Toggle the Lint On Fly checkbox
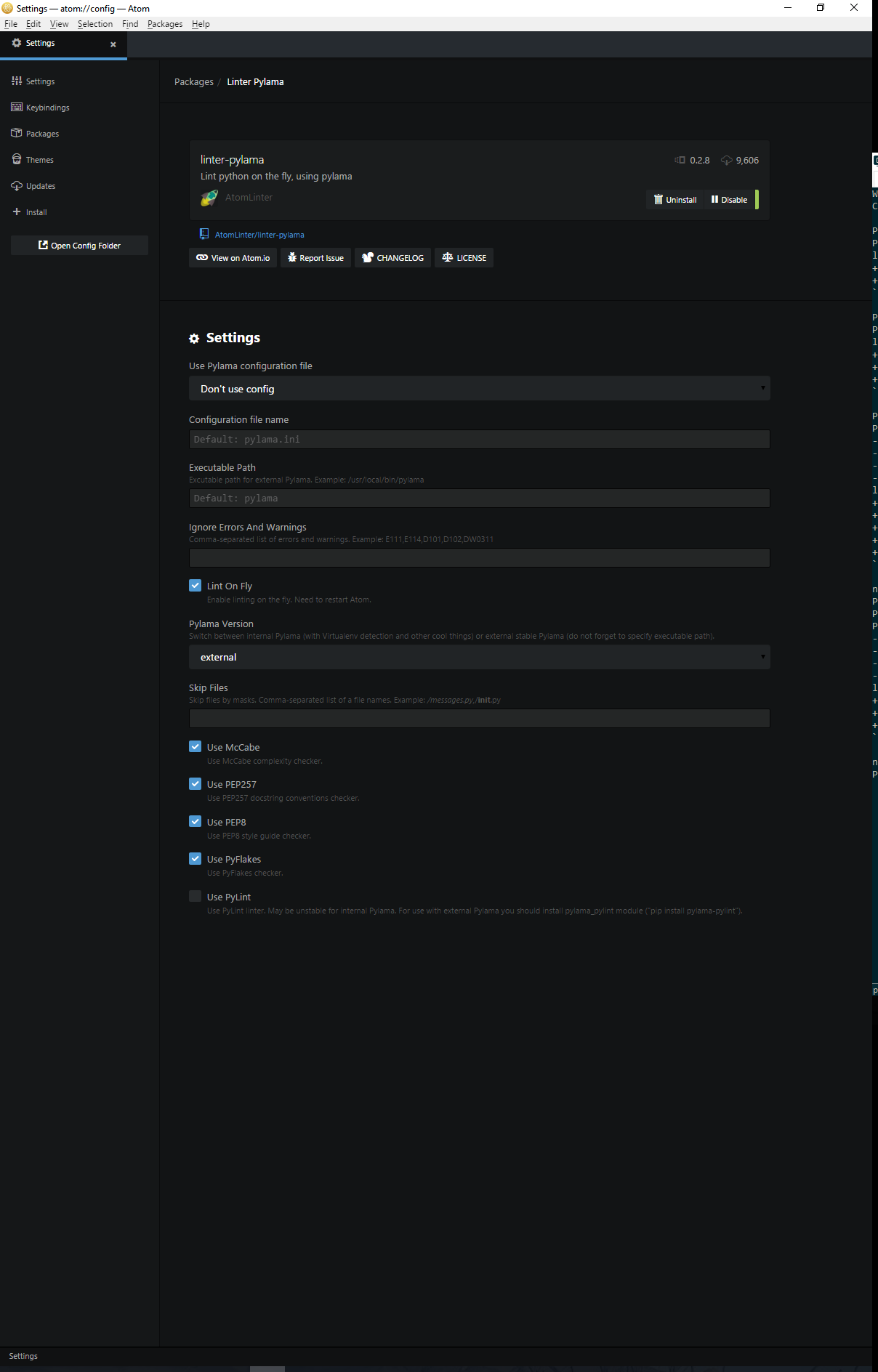This screenshot has height=1372, width=878. click(x=195, y=586)
